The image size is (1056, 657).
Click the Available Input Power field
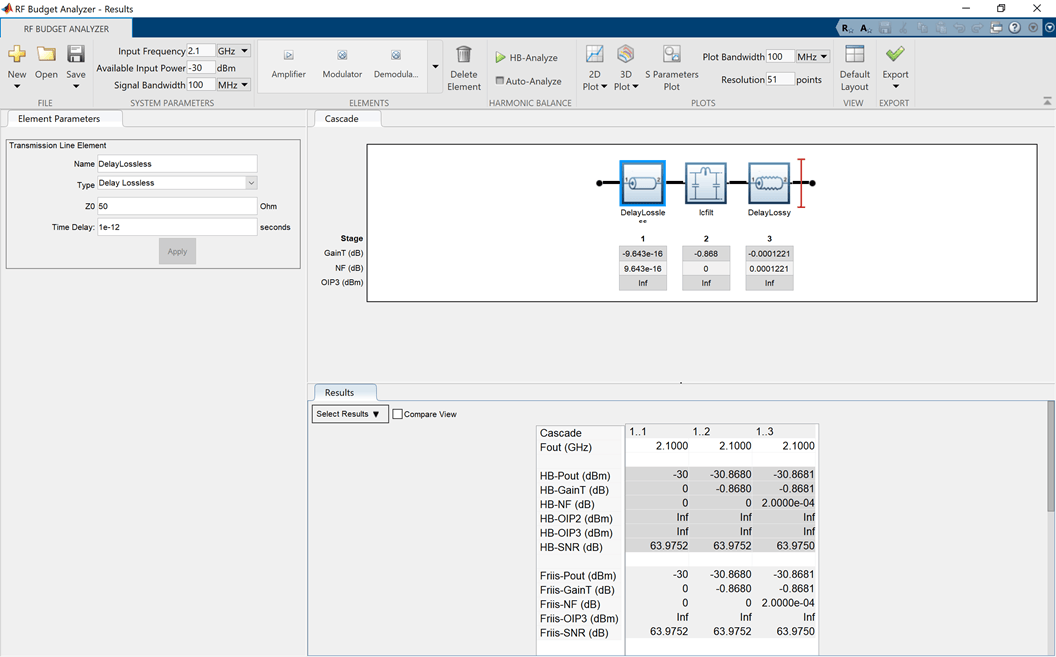coord(201,68)
